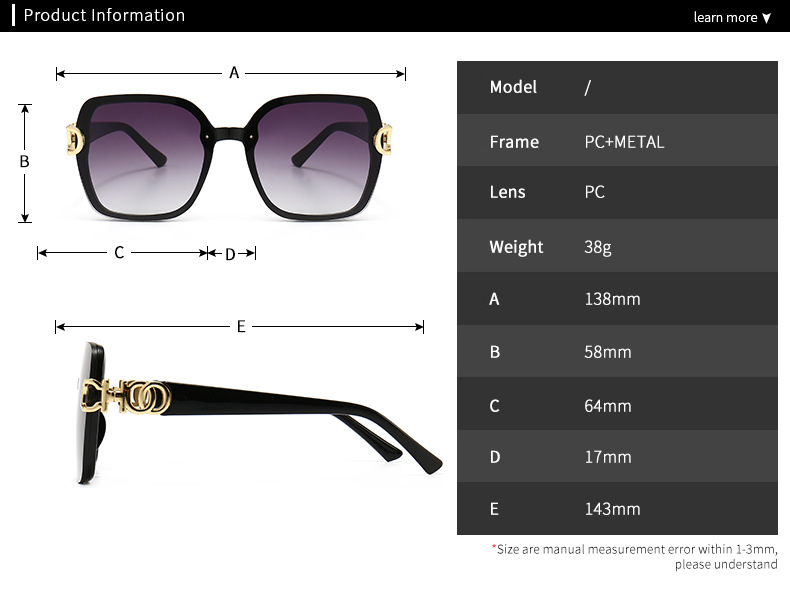Click the dimension label C
Image resolution: width=790 pixels, height=590 pixels.
(119, 252)
